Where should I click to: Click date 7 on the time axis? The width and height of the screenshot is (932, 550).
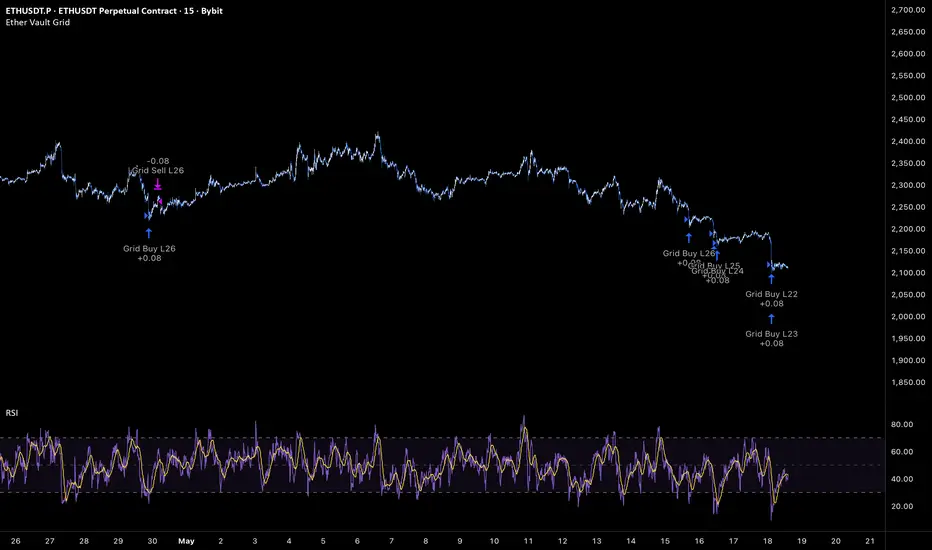[392, 541]
